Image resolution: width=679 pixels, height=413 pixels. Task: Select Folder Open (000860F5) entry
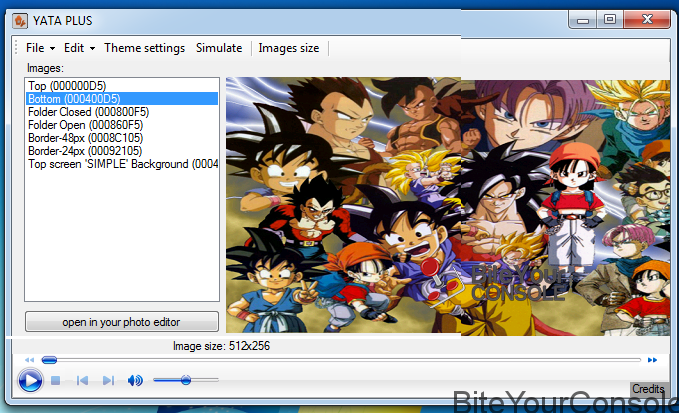point(122,125)
